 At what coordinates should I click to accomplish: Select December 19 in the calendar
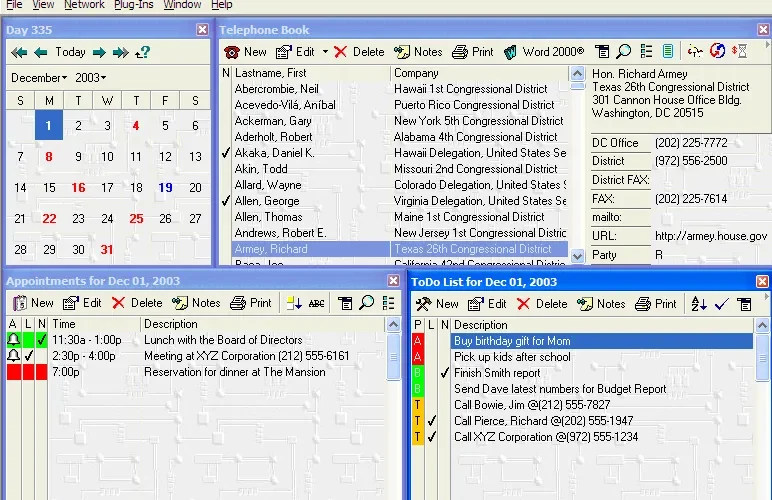pyautogui.click(x=165, y=188)
